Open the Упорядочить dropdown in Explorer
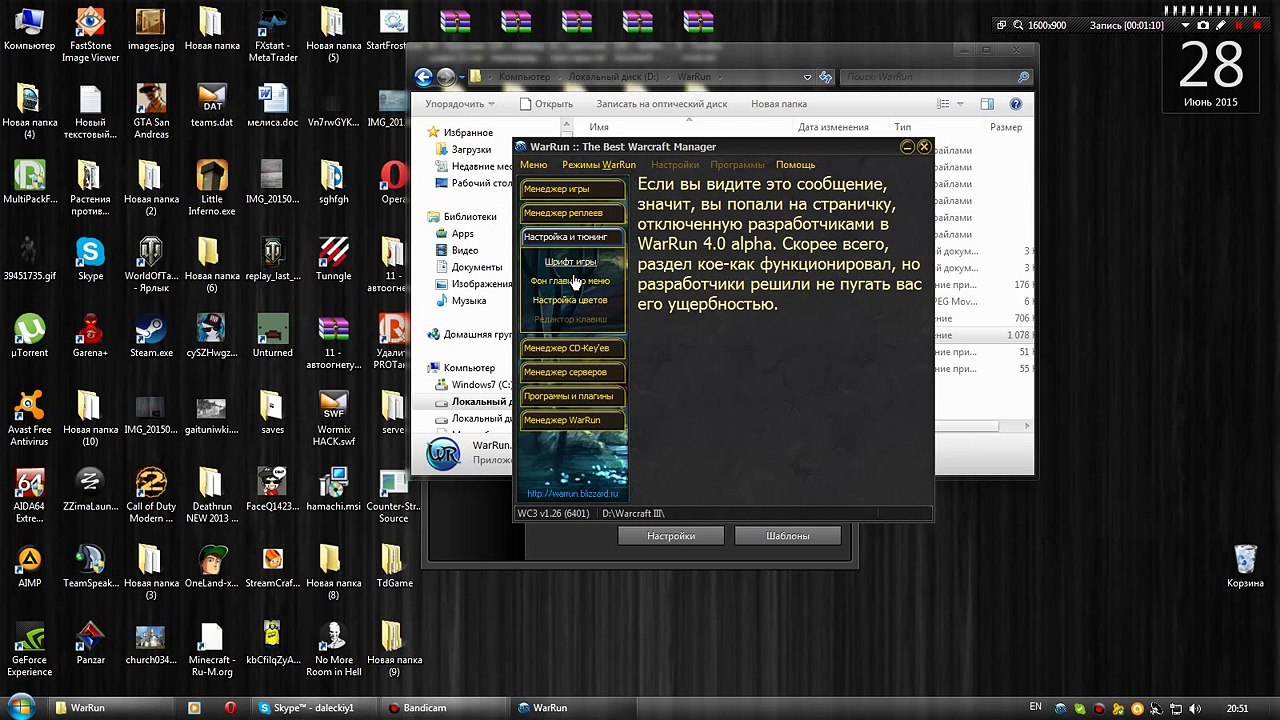 [x=459, y=104]
